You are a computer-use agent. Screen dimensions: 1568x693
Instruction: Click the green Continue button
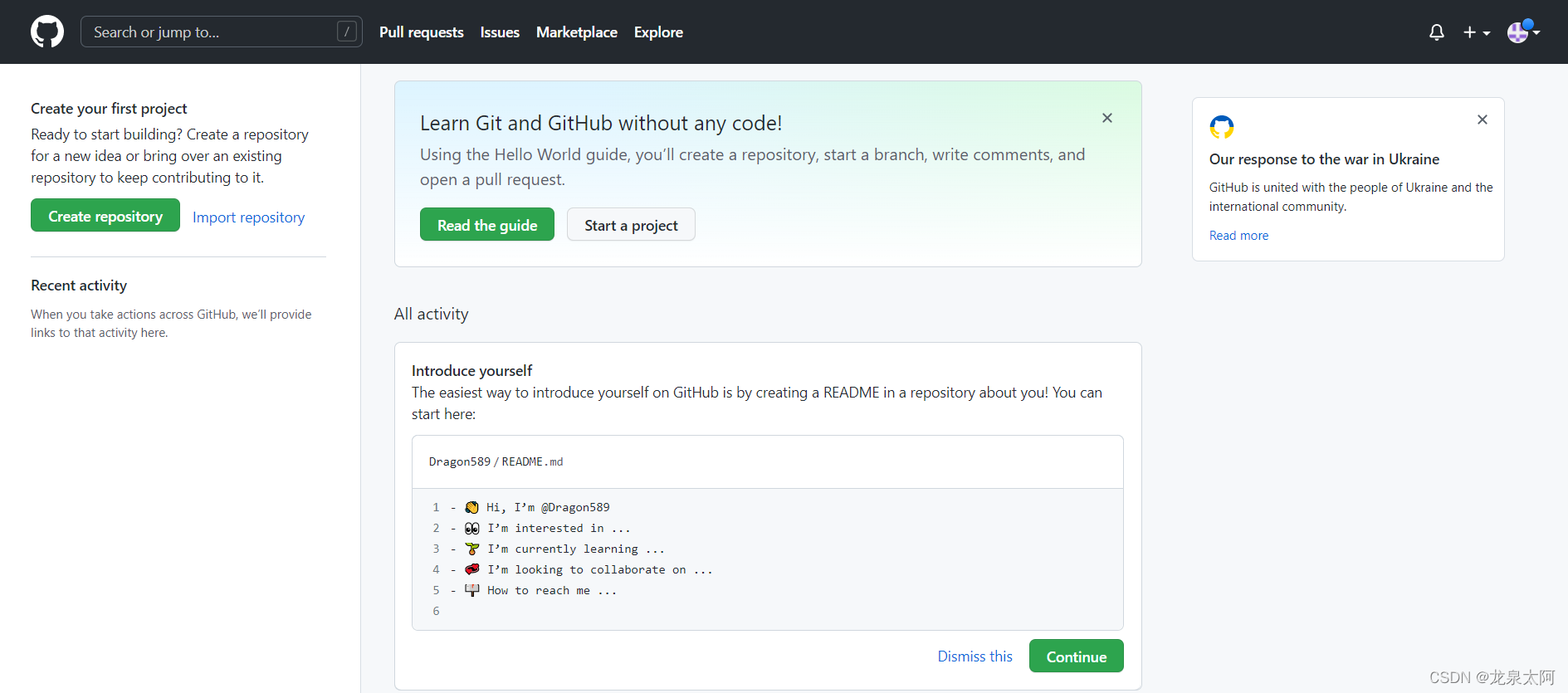tap(1077, 656)
